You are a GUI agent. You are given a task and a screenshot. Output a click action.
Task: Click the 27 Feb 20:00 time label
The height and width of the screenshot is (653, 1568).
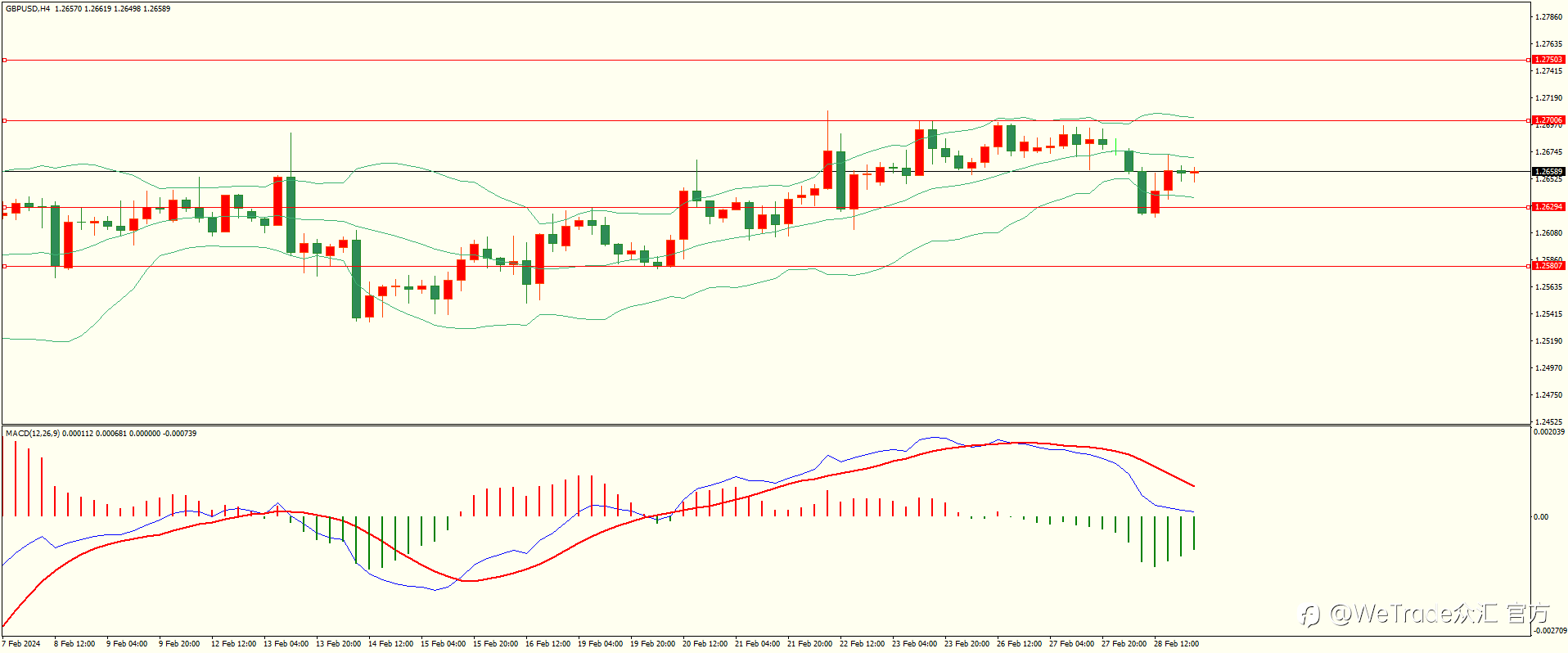[1124, 644]
